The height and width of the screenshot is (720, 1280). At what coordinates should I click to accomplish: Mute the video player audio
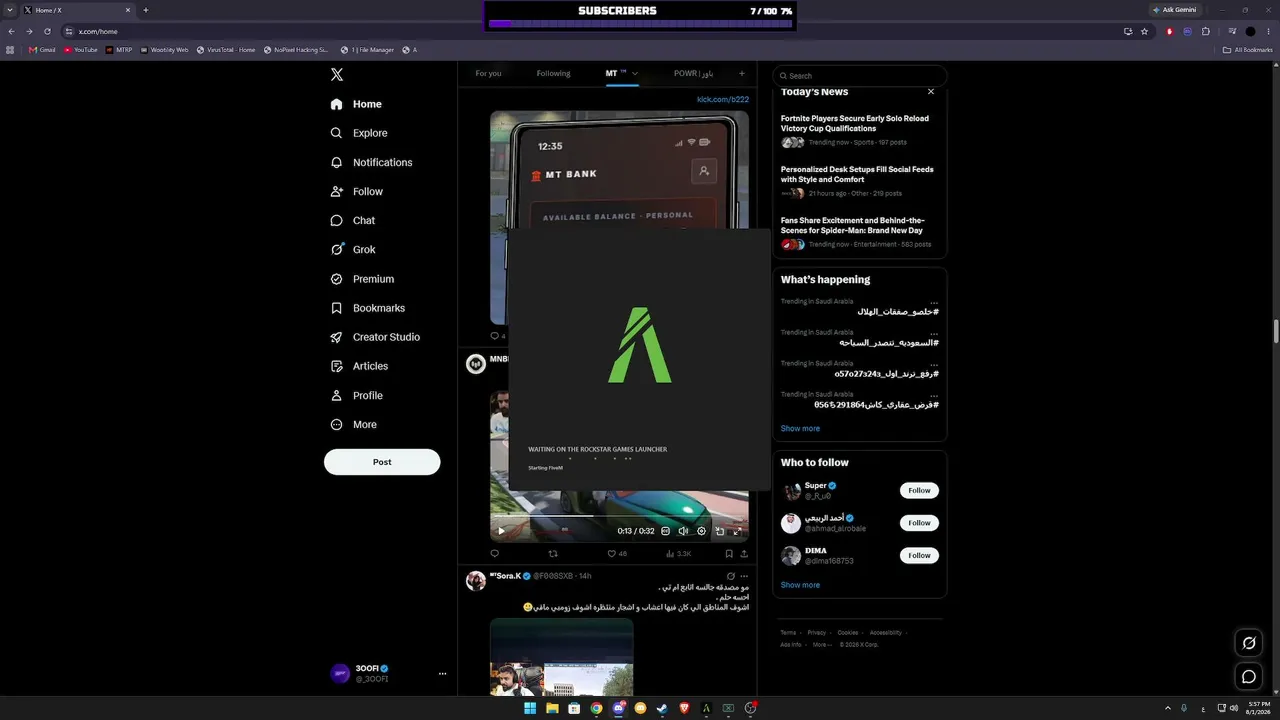[x=683, y=531]
